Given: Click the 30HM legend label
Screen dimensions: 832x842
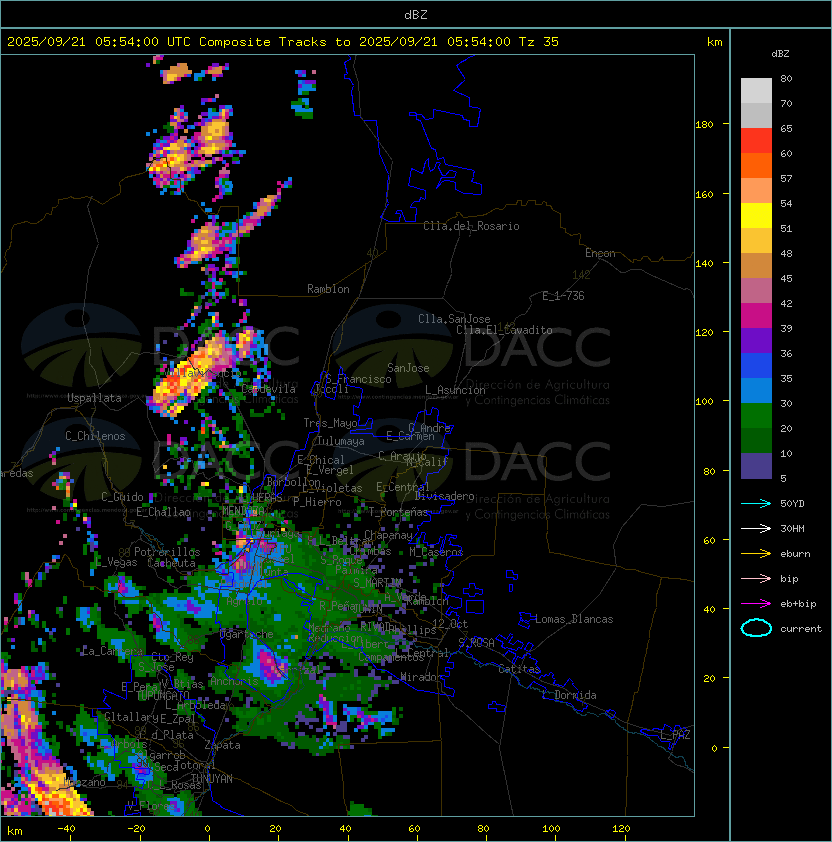Looking at the screenshot, I should click(x=792, y=529).
